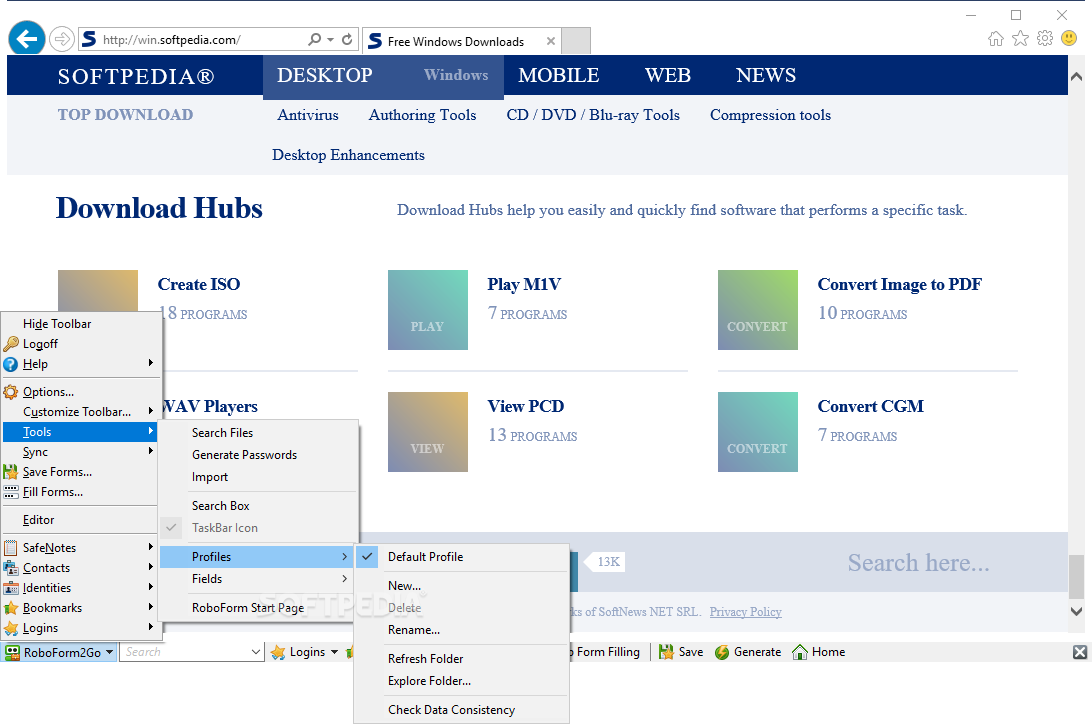Open the Convert Image to PDF link
This screenshot has width=1092, height=724.
point(900,284)
